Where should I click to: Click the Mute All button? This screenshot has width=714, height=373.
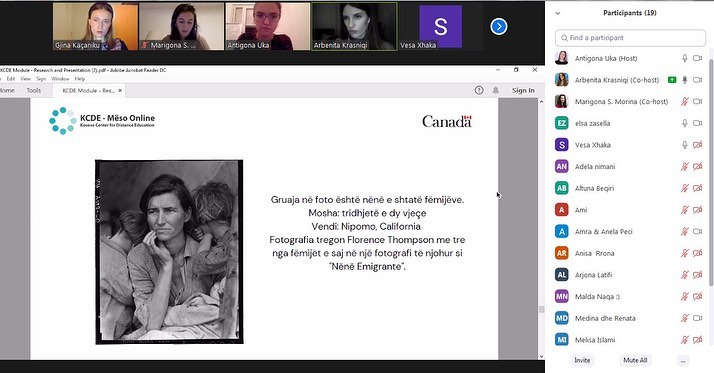tap(635, 360)
